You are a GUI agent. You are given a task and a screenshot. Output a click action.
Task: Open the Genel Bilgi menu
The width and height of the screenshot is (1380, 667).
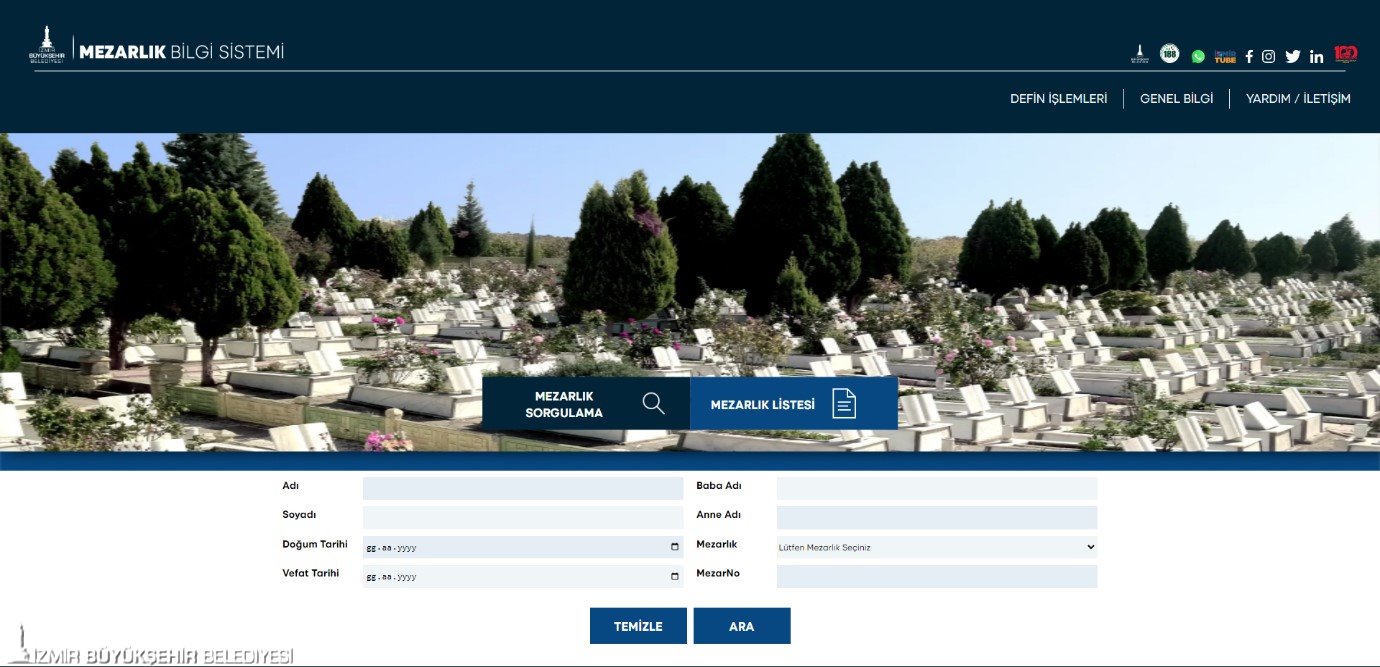click(1176, 99)
